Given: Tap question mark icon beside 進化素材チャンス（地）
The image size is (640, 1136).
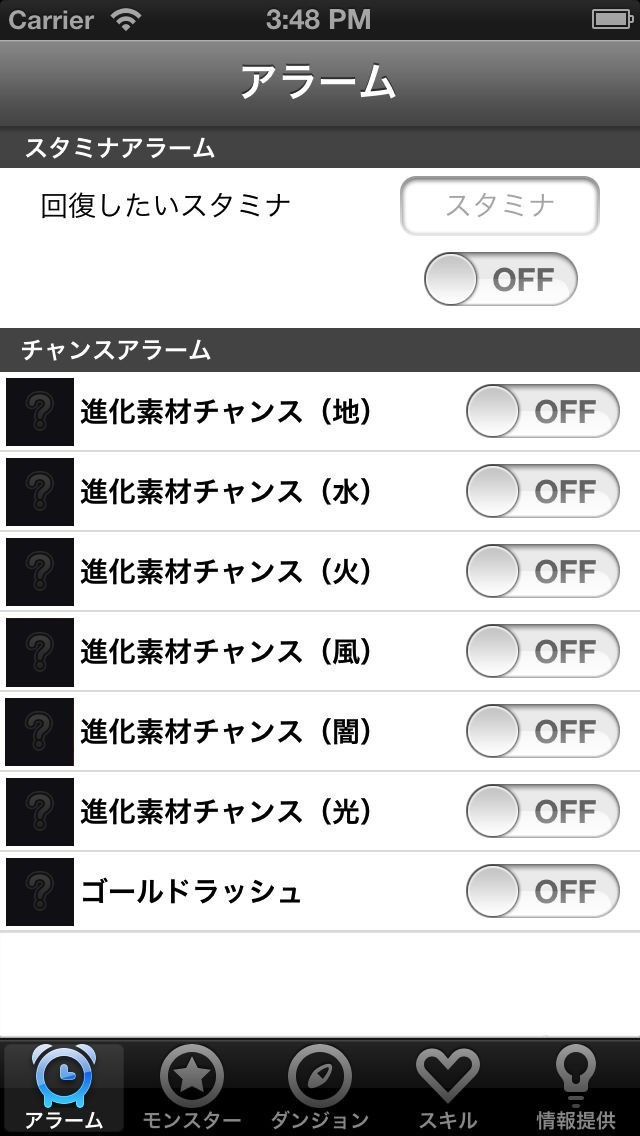Looking at the screenshot, I should (x=40, y=412).
